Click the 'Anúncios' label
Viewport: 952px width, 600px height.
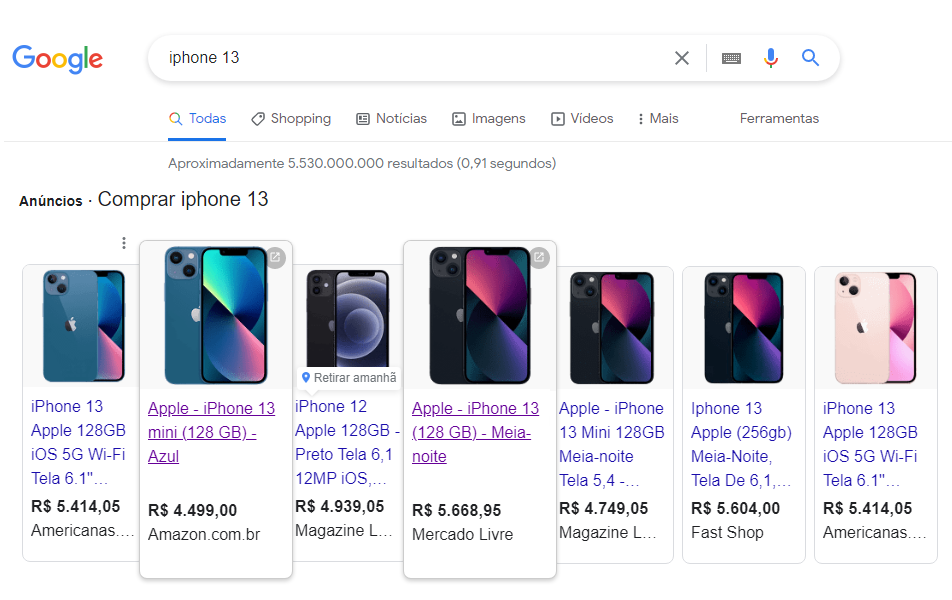point(51,201)
